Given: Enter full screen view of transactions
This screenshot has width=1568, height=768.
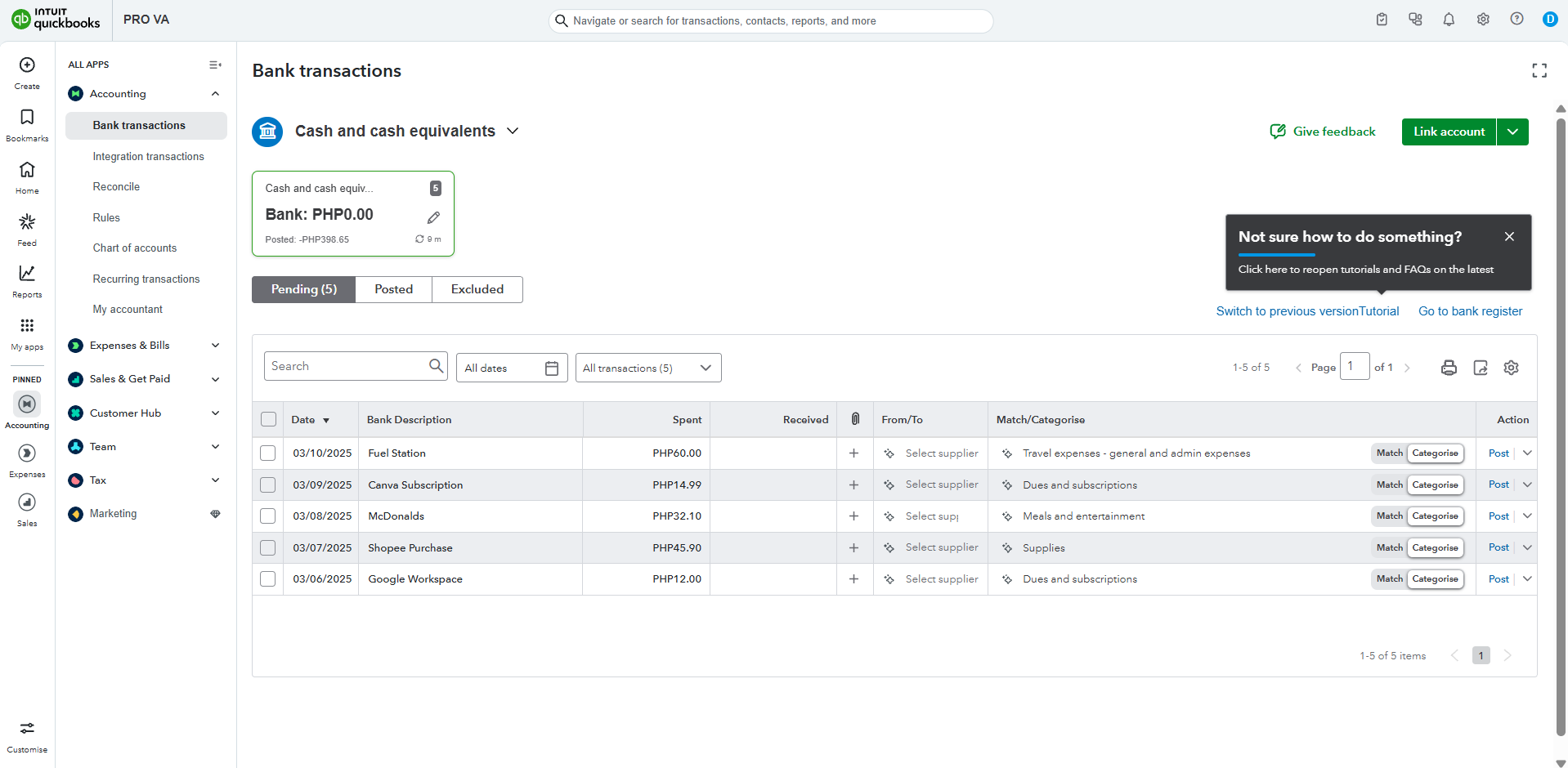Looking at the screenshot, I should 1539,71.
